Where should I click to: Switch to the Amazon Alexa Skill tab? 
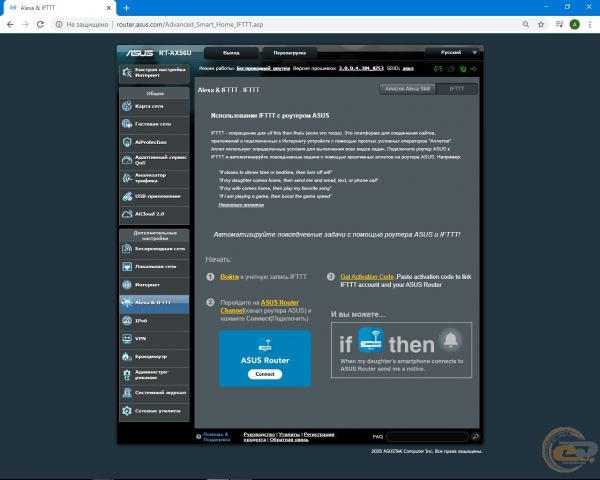click(408, 89)
